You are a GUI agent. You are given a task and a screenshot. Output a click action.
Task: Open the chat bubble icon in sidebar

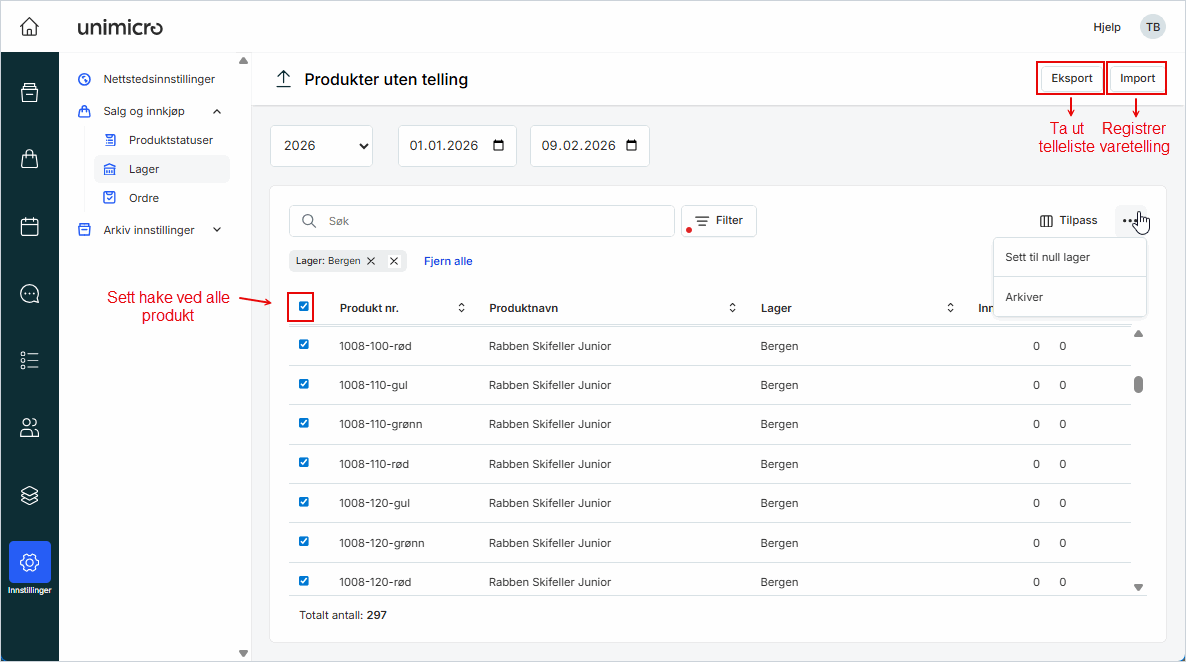29,293
